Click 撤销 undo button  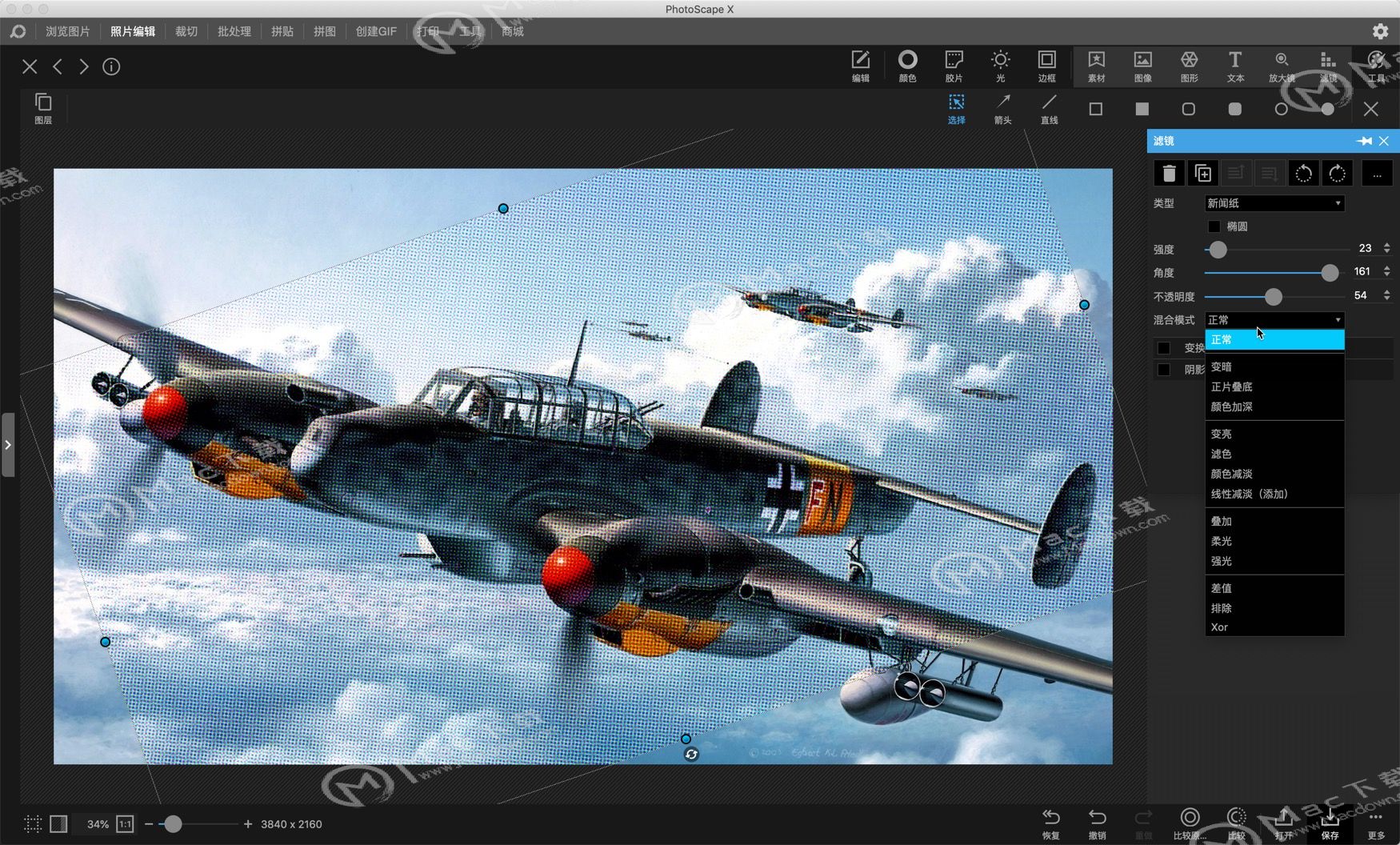point(1098,823)
